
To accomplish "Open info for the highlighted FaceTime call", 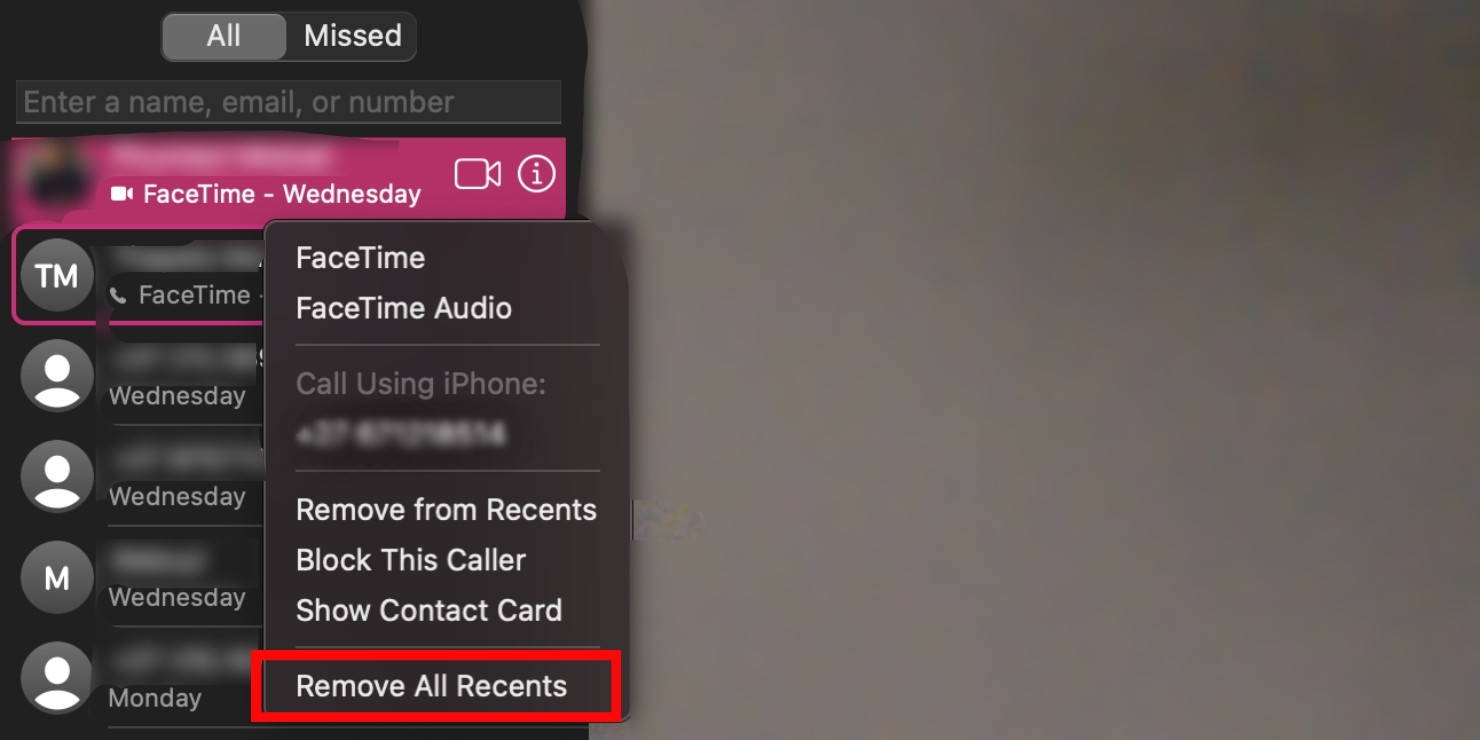I will [536, 174].
